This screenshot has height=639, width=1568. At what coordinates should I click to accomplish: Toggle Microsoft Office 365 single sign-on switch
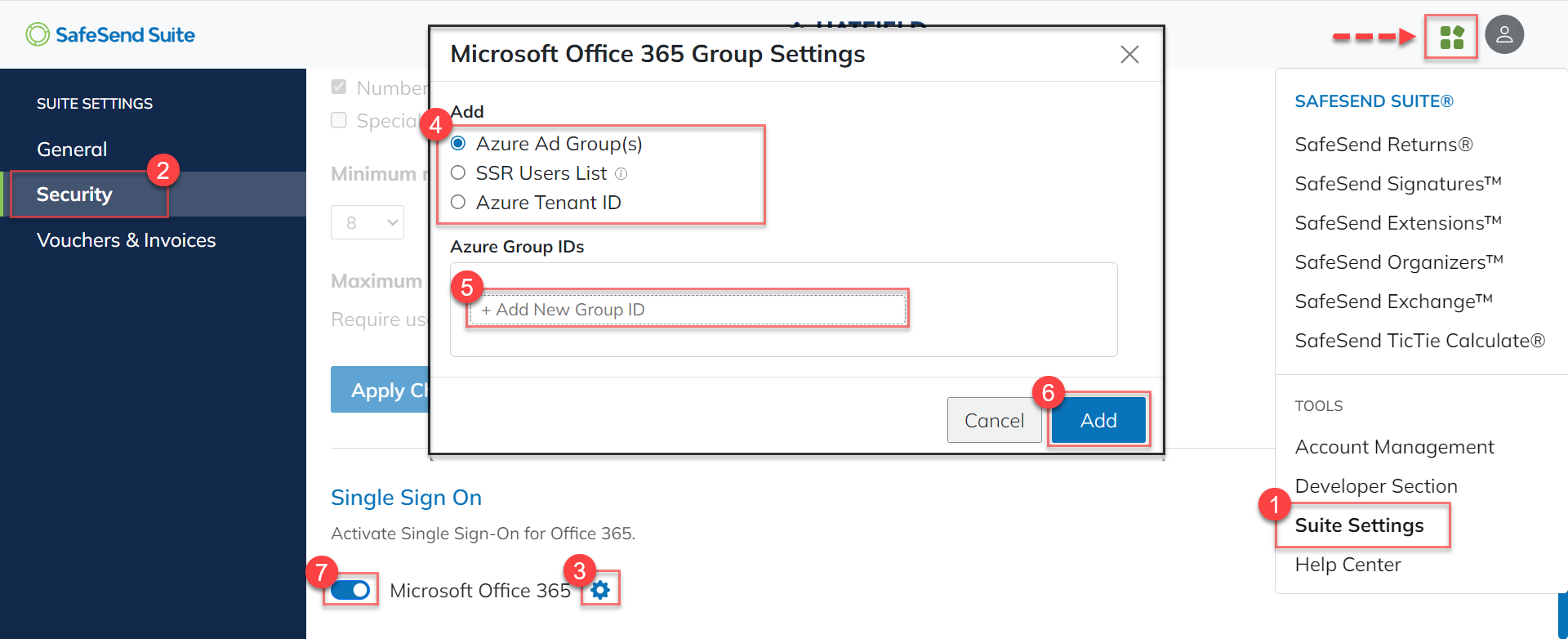(x=351, y=590)
